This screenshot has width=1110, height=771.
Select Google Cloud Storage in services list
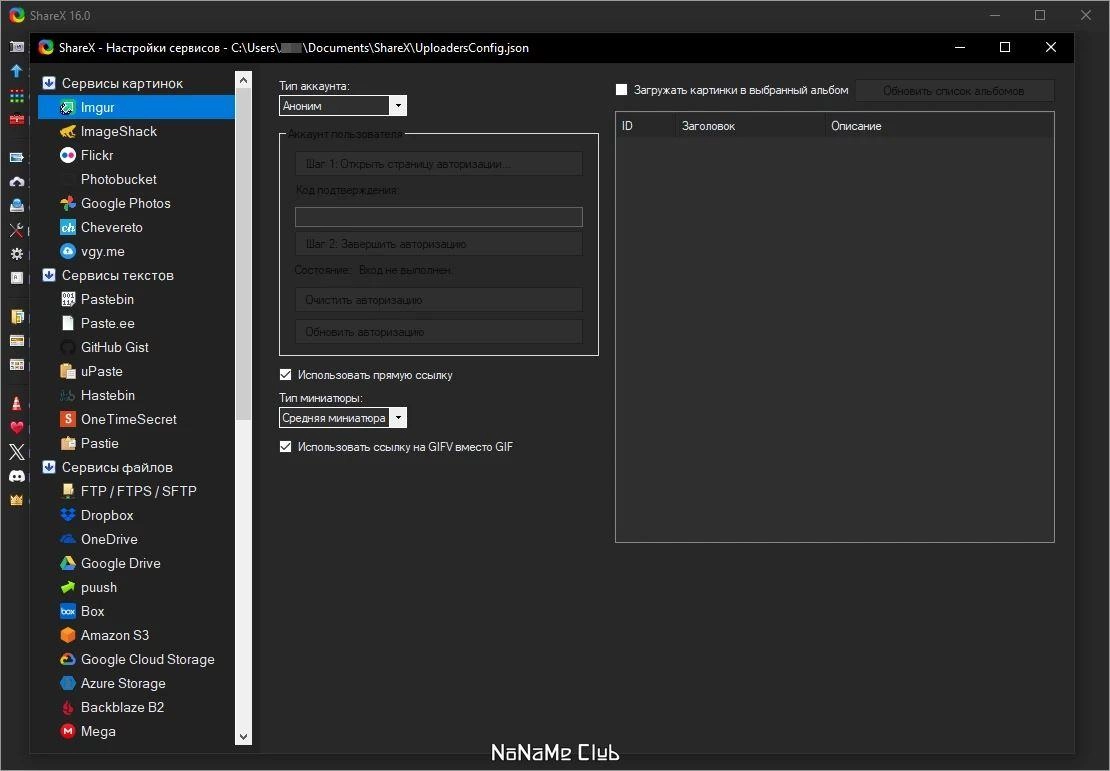pyautogui.click(x=147, y=659)
